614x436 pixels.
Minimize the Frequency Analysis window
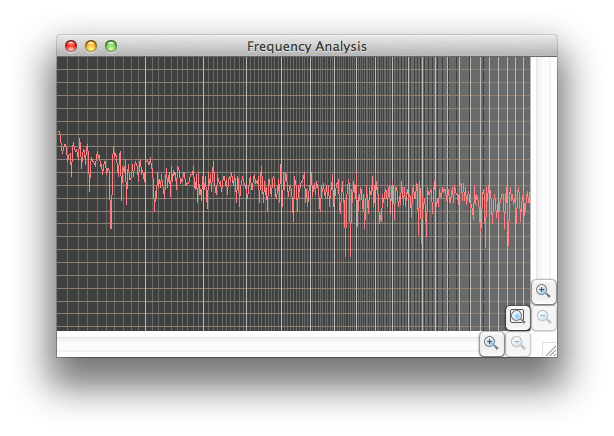tap(91, 46)
